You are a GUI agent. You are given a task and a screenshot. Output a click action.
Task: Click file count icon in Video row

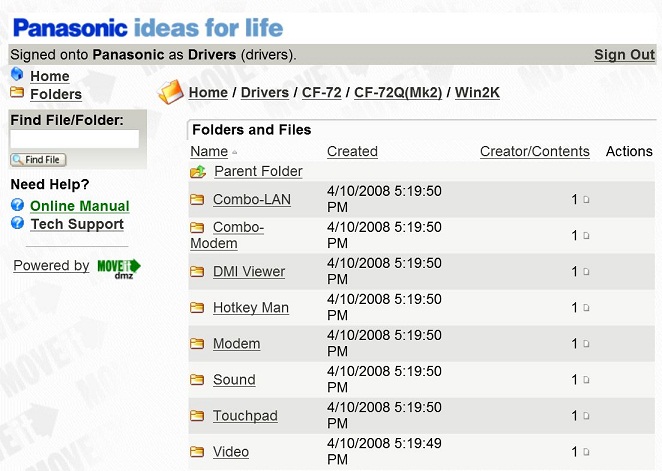tap(586, 452)
